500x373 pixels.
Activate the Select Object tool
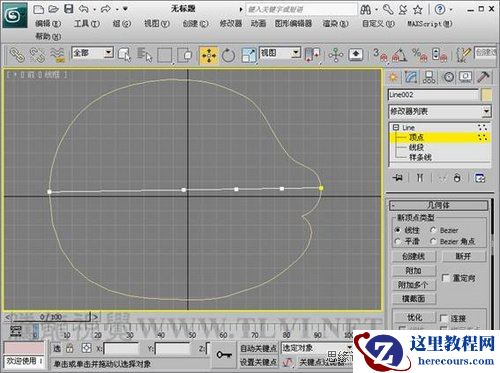click(x=125, y=55)
